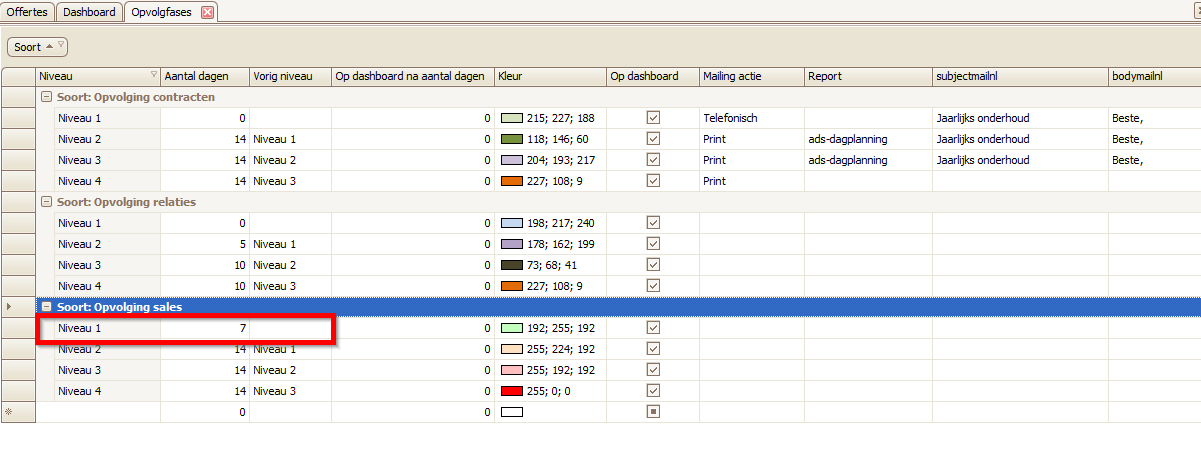
Task: Toggle Op dashboard for contracten Niveau 1
Action: [653, 118]
